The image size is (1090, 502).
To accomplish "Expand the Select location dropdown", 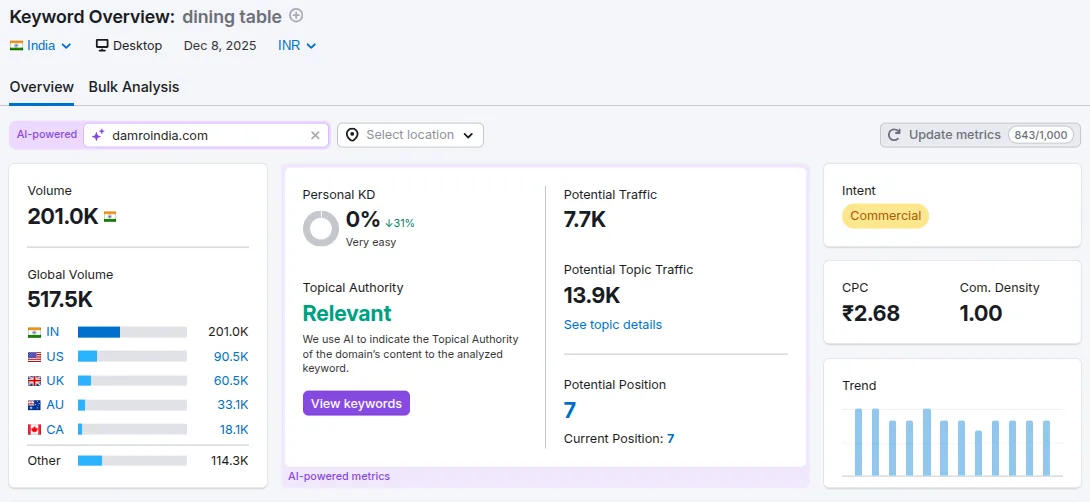I will [410, 135].
